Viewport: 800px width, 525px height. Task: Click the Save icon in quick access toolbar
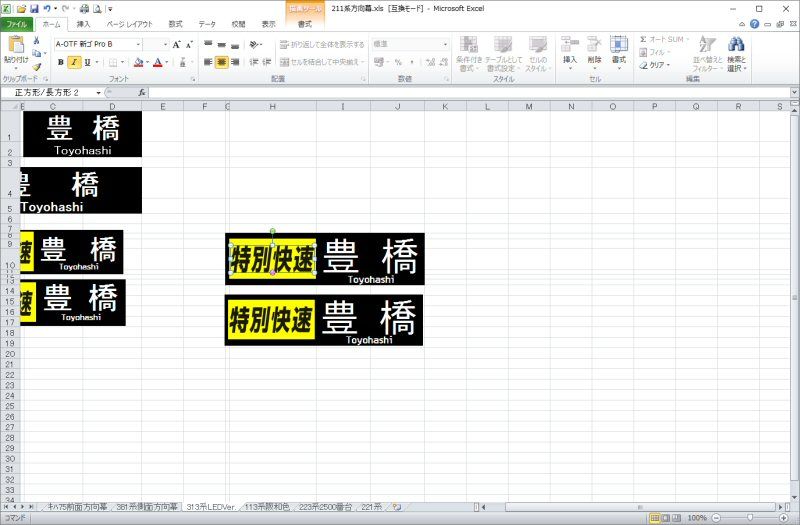tap(34, 9)
